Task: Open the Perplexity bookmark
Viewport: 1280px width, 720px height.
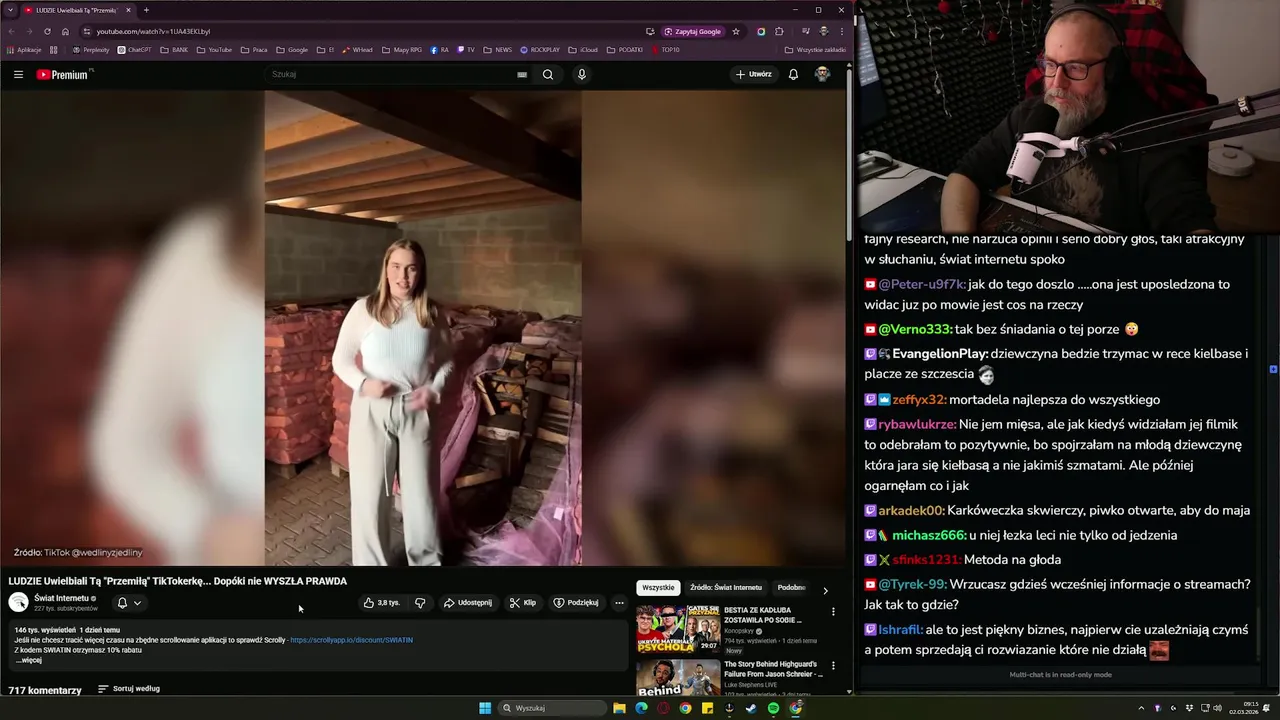Action: pyautogui.click(x=91, y=50)
